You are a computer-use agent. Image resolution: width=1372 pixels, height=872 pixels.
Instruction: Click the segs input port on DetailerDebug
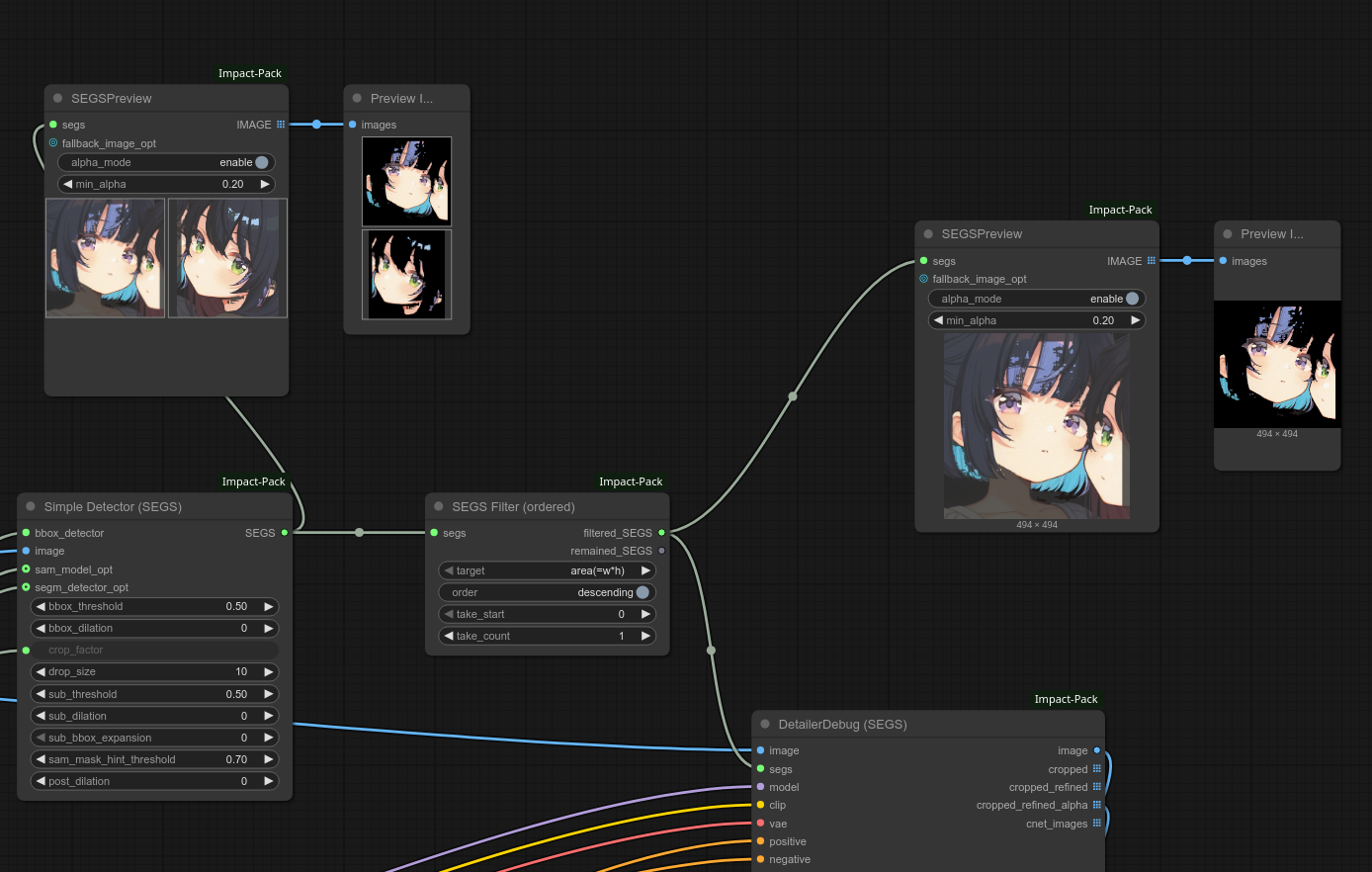760,769
